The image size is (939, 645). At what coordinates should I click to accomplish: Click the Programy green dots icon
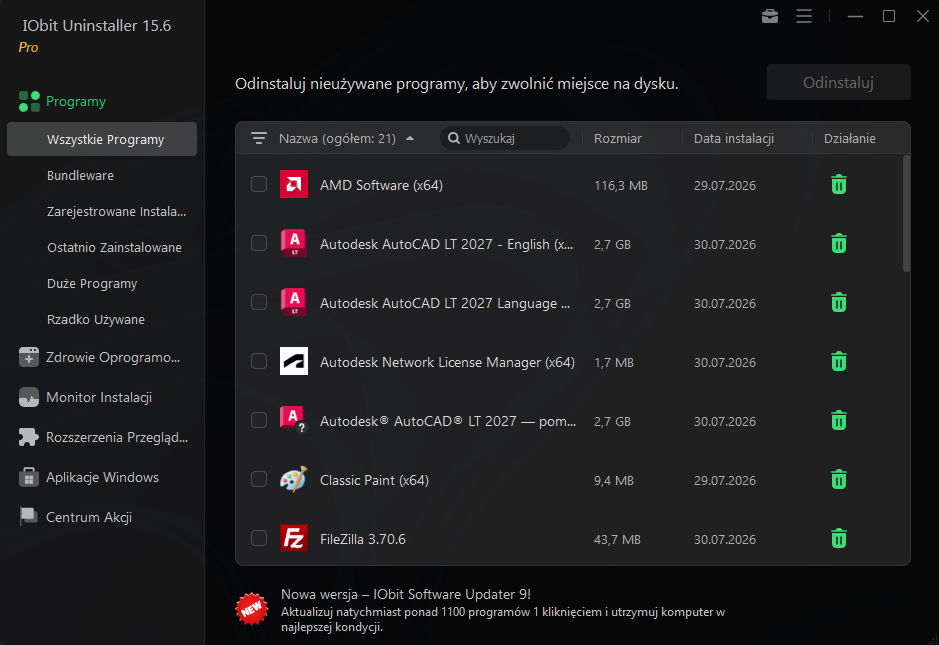pos(29,101)
